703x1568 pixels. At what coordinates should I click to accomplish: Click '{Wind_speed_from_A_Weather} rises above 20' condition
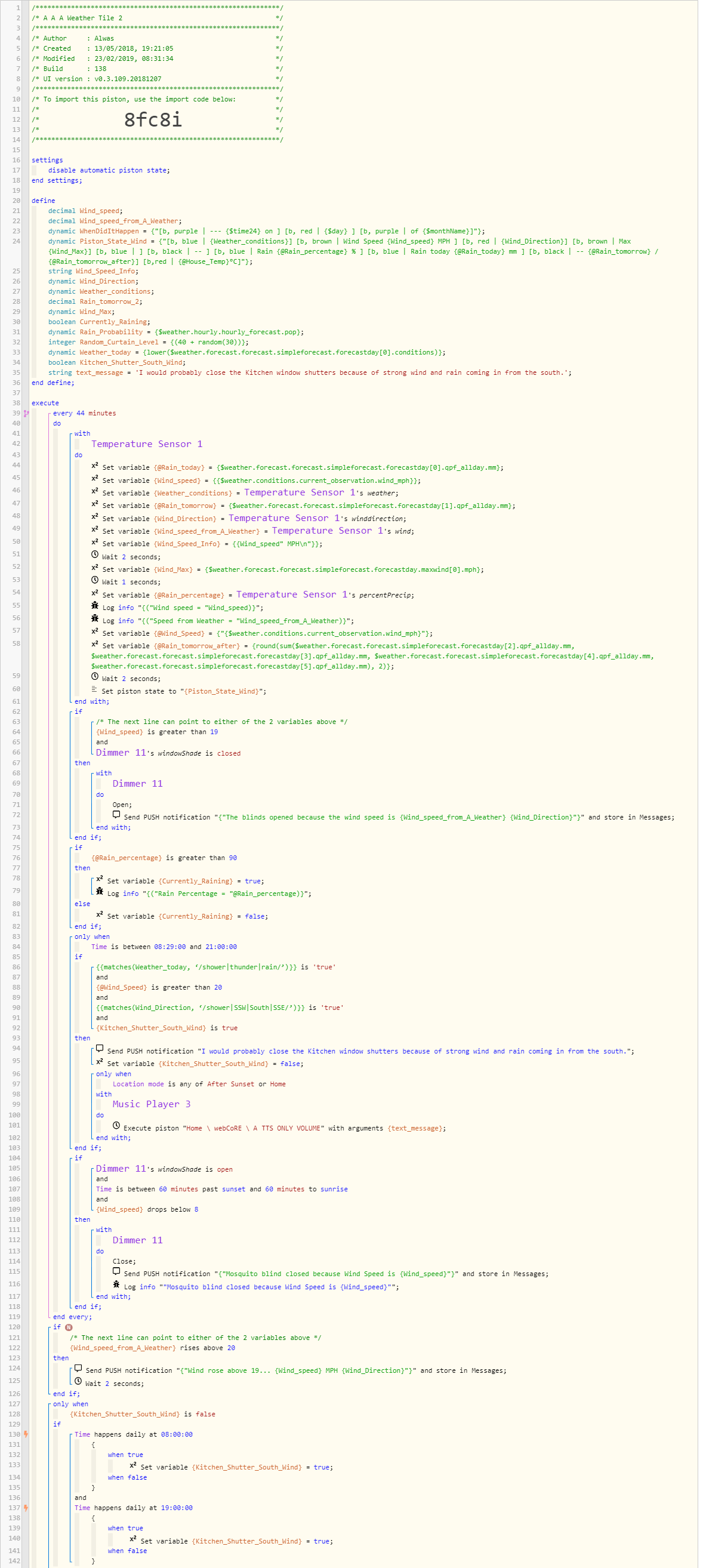tap(153, 1348)
